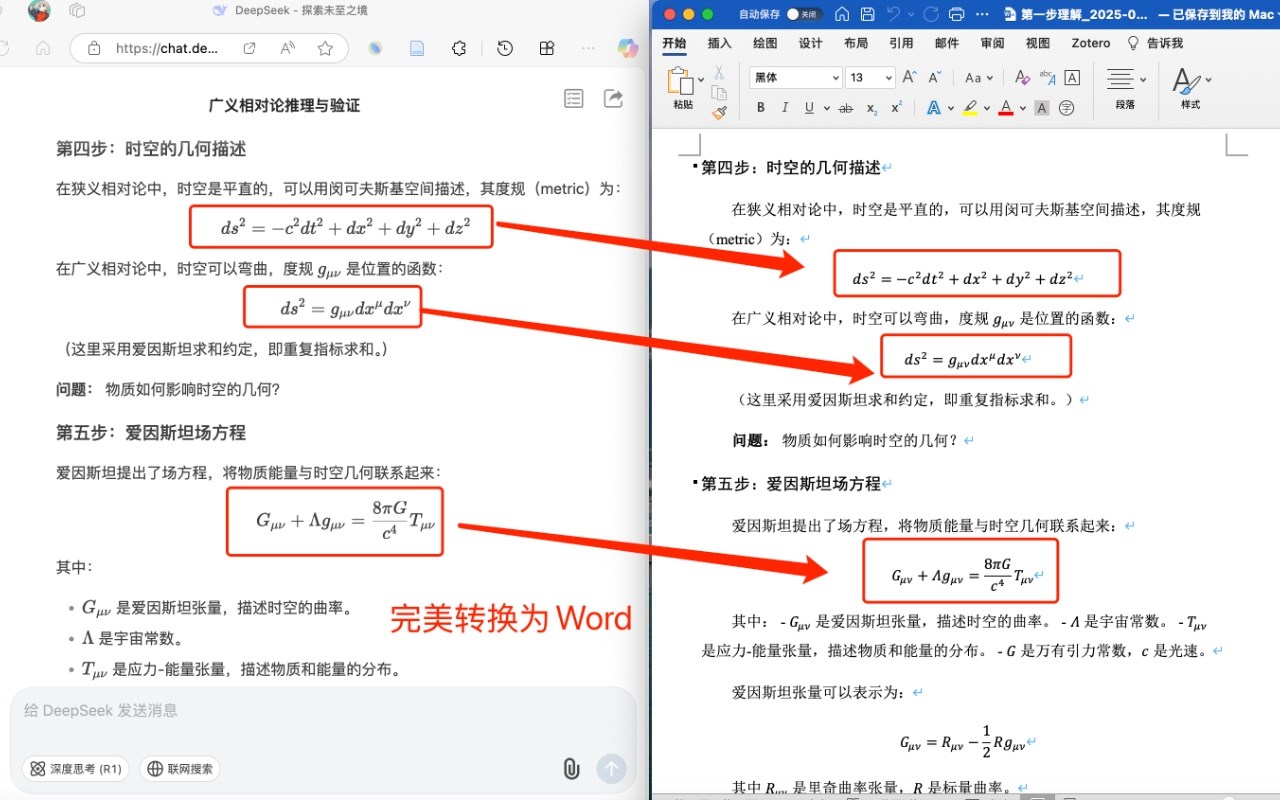Screen dimensions: 1280x800
Task: Click the paperclip attachment icon in DeepSeek
Action: [570, 768]
